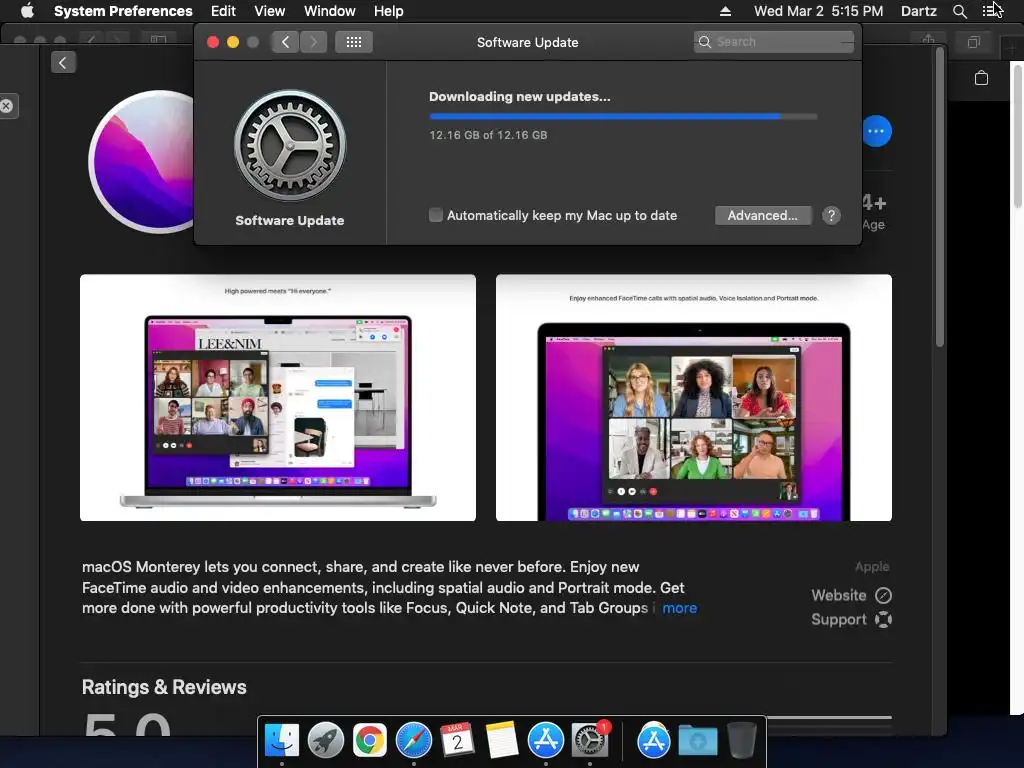Viewport: 1024px width, 768px height.
Task: Click the Ratings & Reviews heading
Action: click(164, 687)
